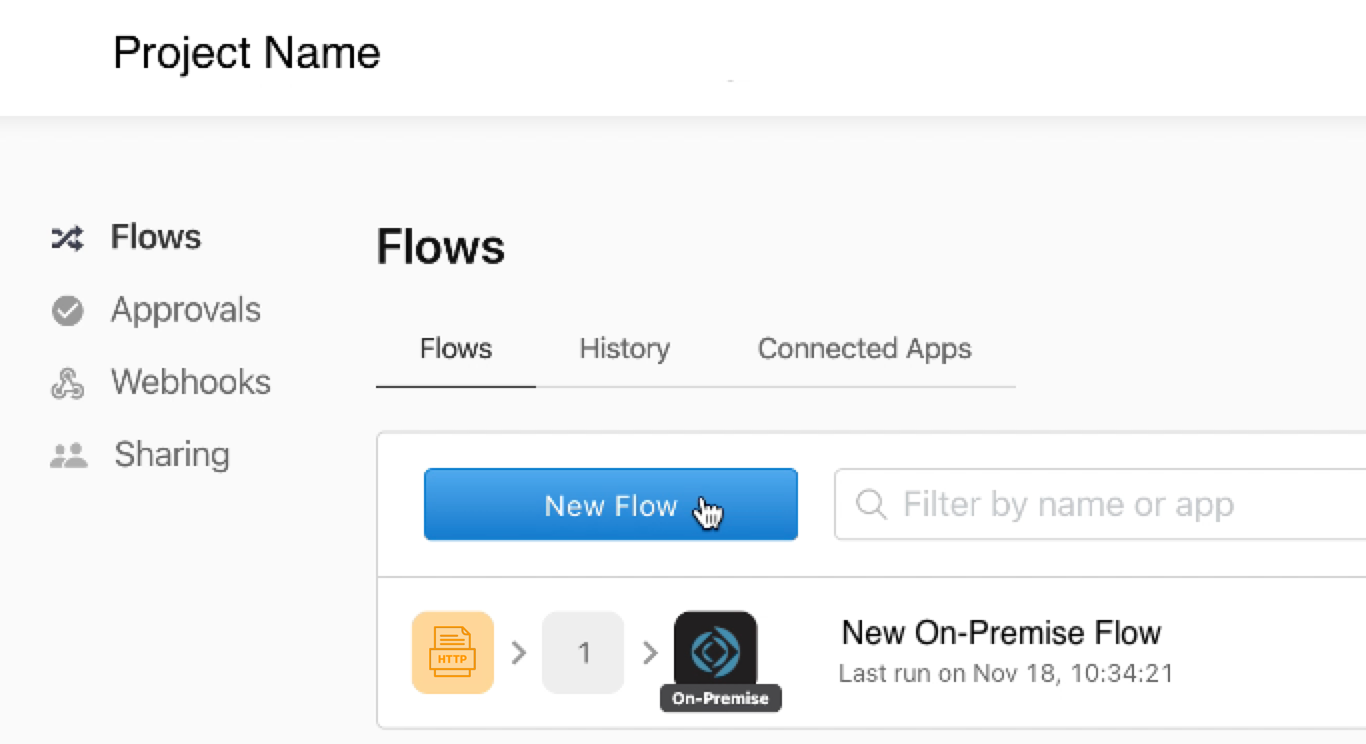Click the magnifier icon in the filter field

point(869,505)
